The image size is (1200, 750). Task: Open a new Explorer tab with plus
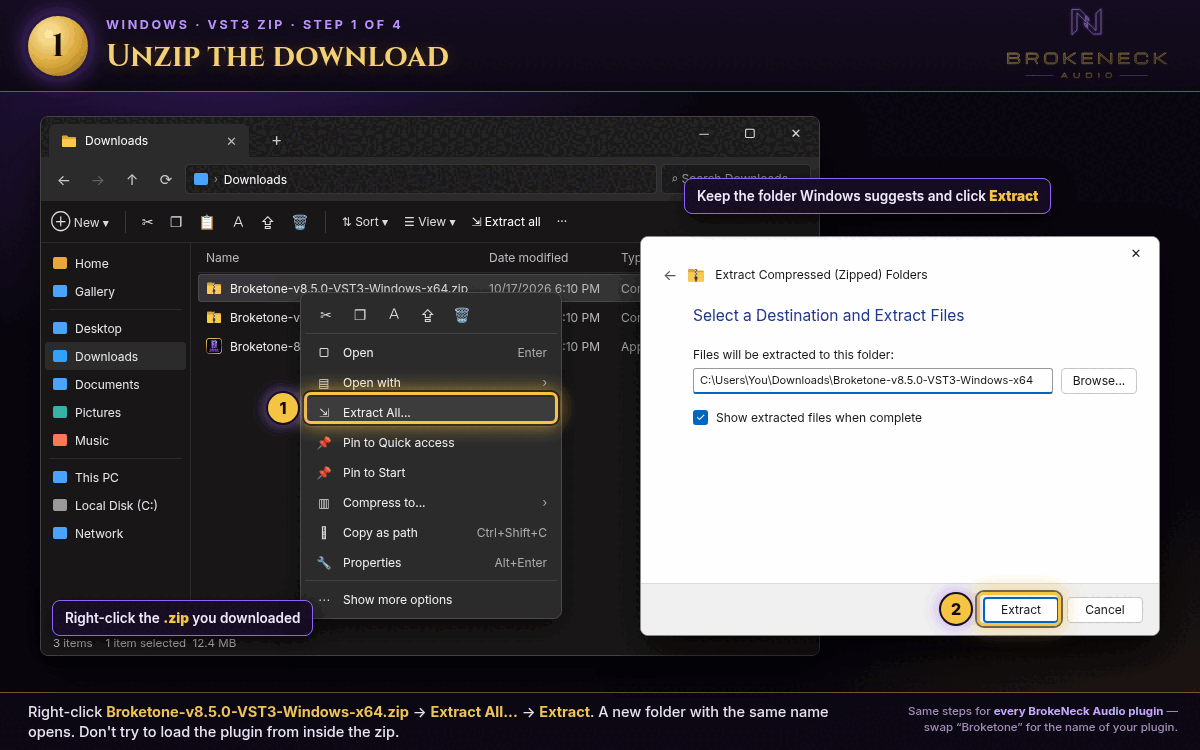(x=277, y=140)
